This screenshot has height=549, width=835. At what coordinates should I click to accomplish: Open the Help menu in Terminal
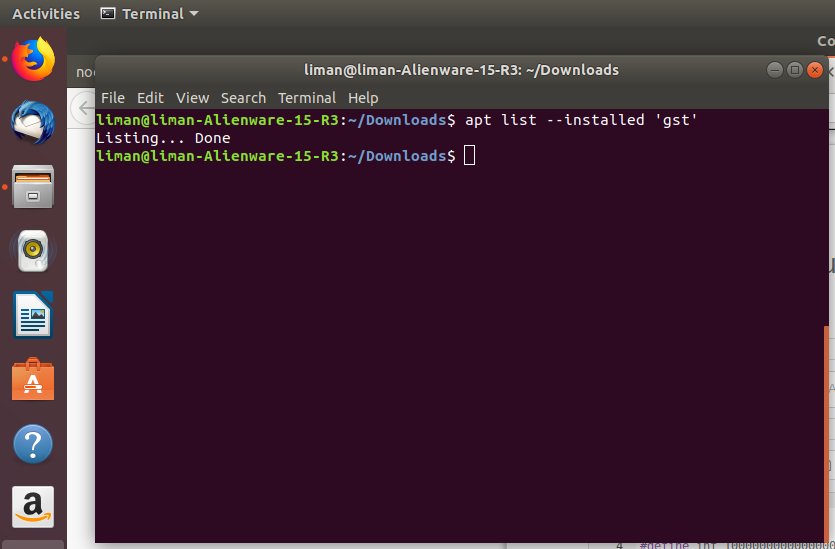click(363, 98)
